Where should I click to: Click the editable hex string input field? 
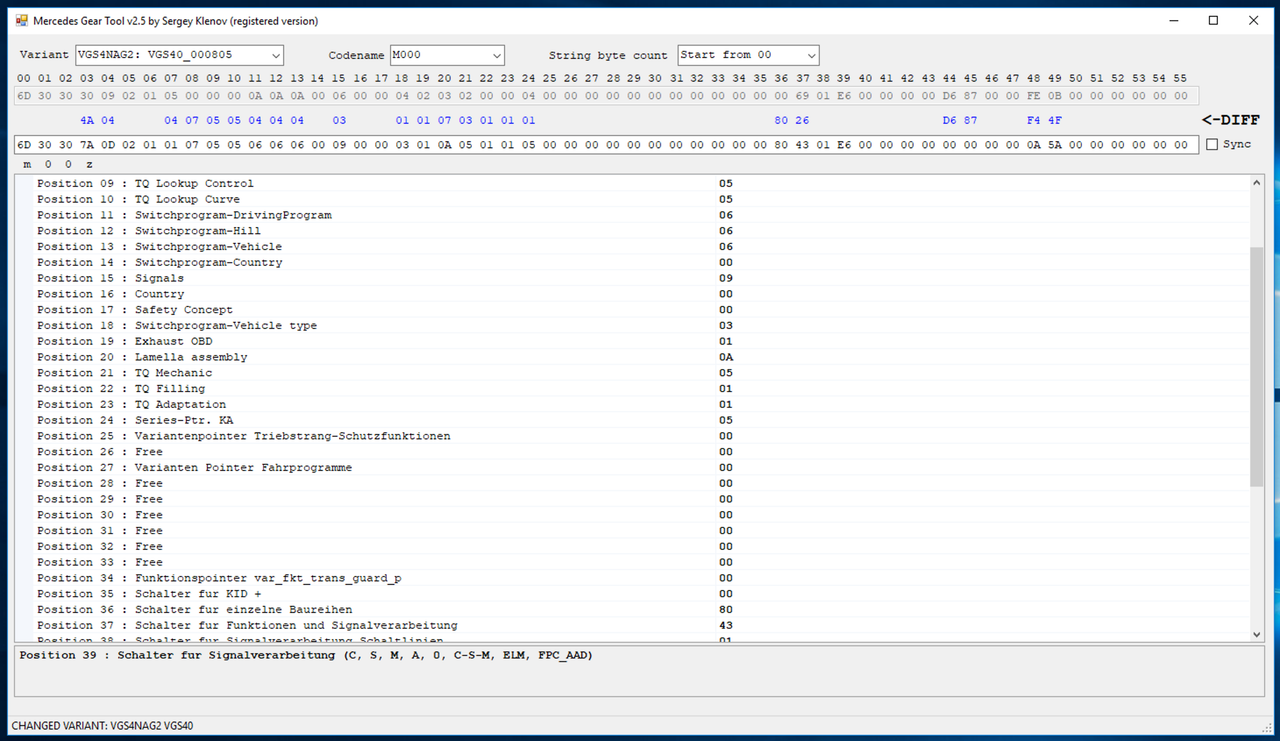[x=606, y=145]
